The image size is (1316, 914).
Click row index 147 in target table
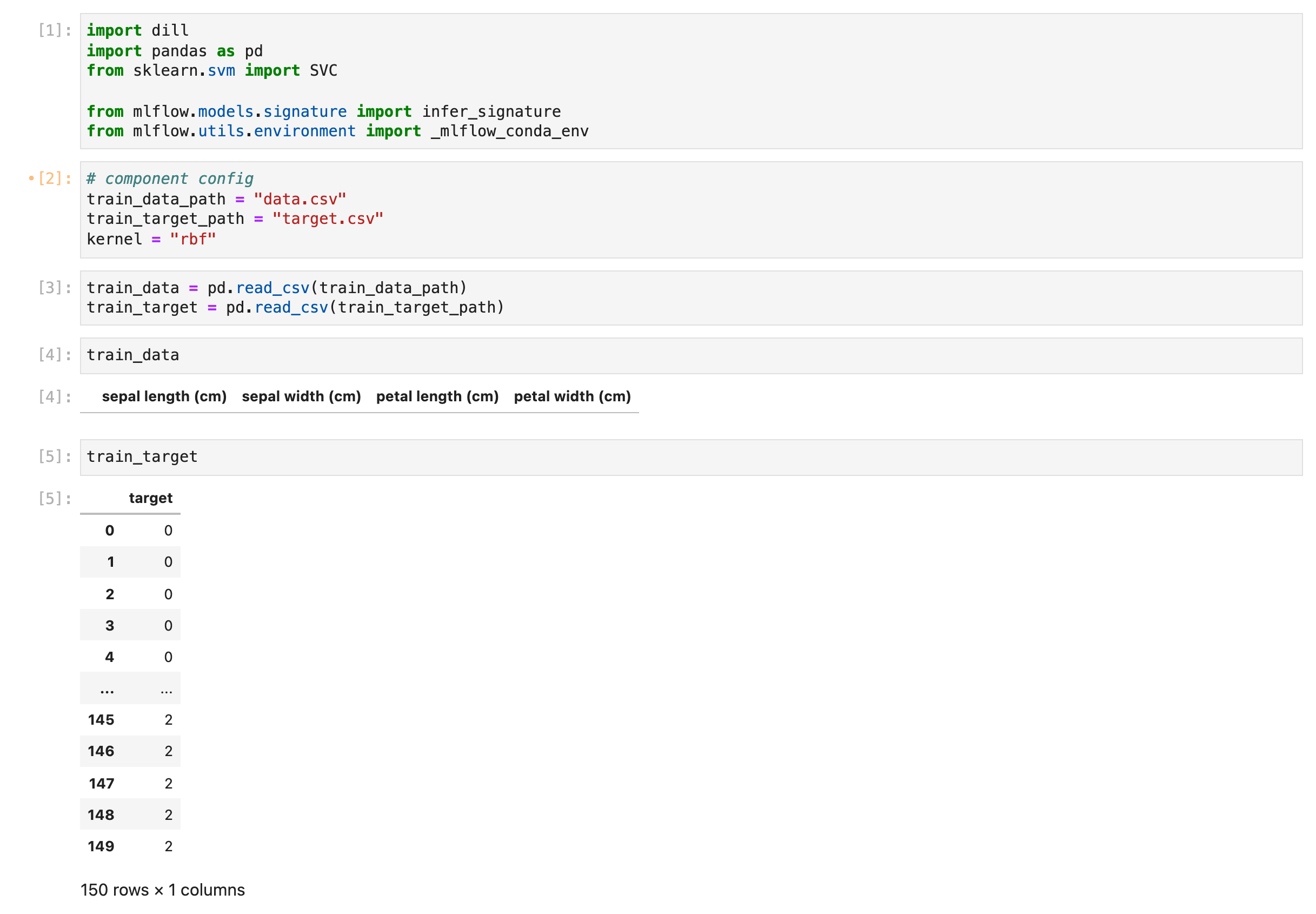click(101, 784)
